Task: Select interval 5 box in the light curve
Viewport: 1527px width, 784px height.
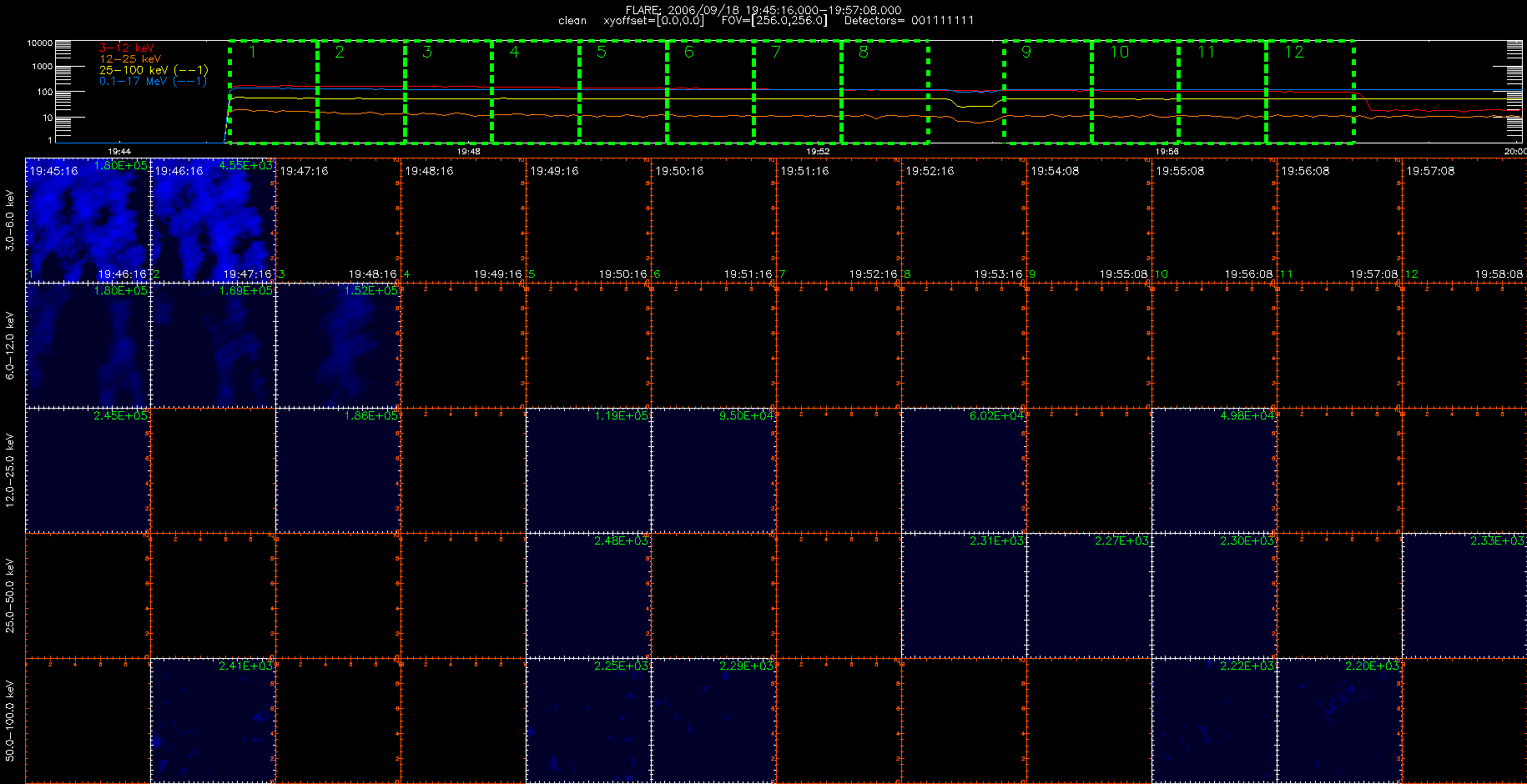Action: click(x=623, y=92)
